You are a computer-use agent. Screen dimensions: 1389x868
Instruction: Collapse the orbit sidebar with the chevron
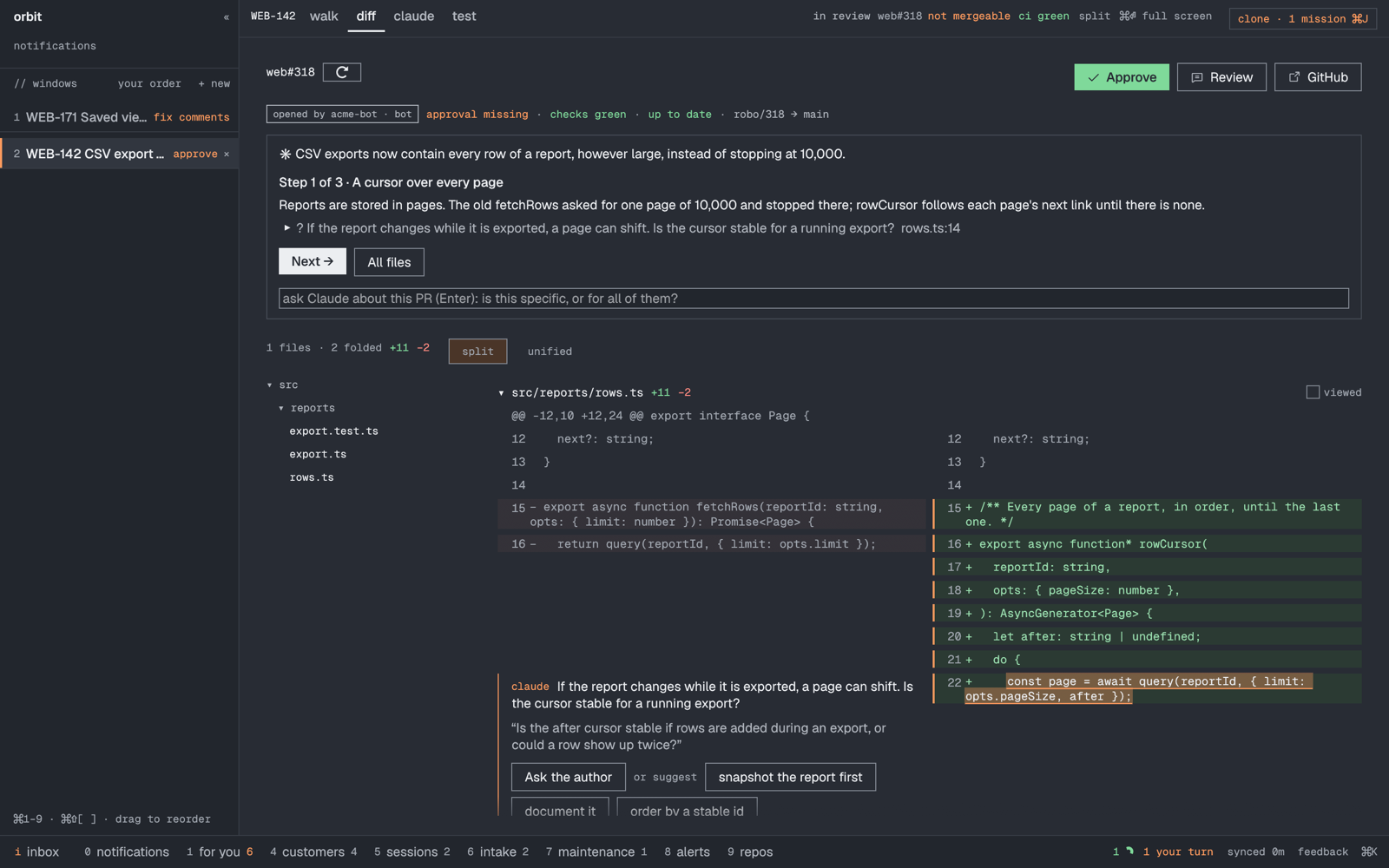click(227, 17)
